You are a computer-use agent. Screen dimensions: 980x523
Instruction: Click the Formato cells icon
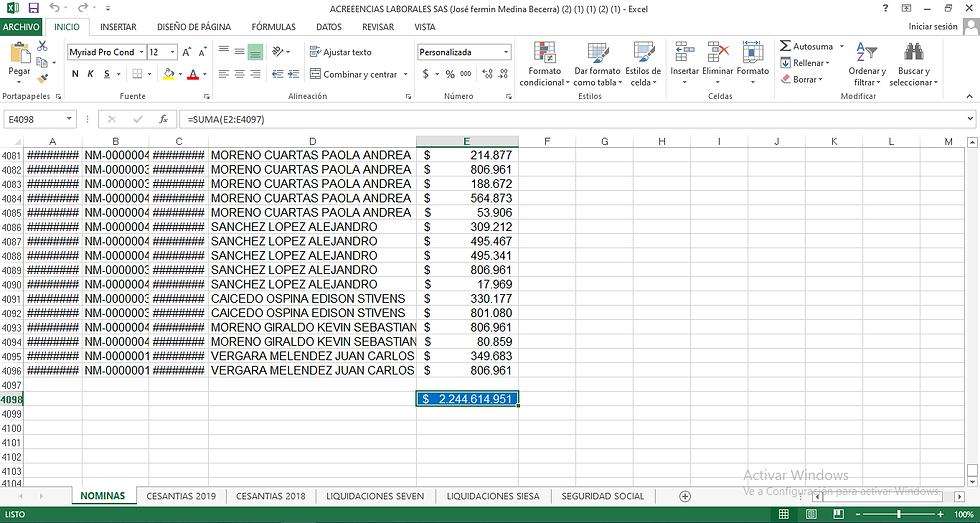click(752, 52)
